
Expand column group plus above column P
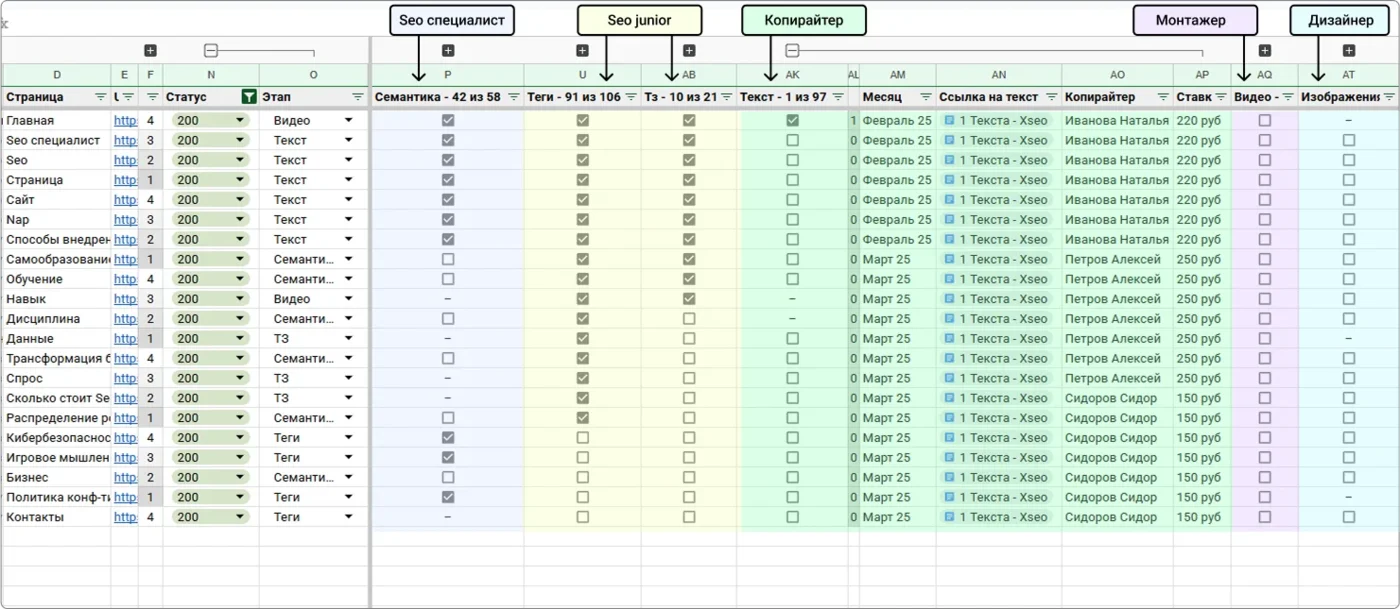[x=448, y=51]
